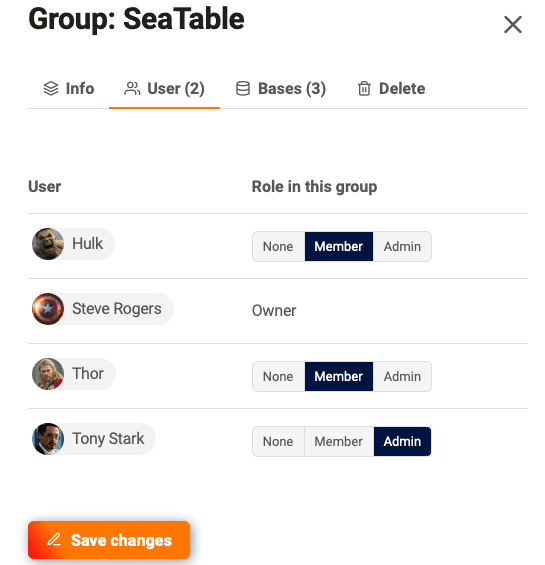Open the Bases (3) tab

pos(281,89)
